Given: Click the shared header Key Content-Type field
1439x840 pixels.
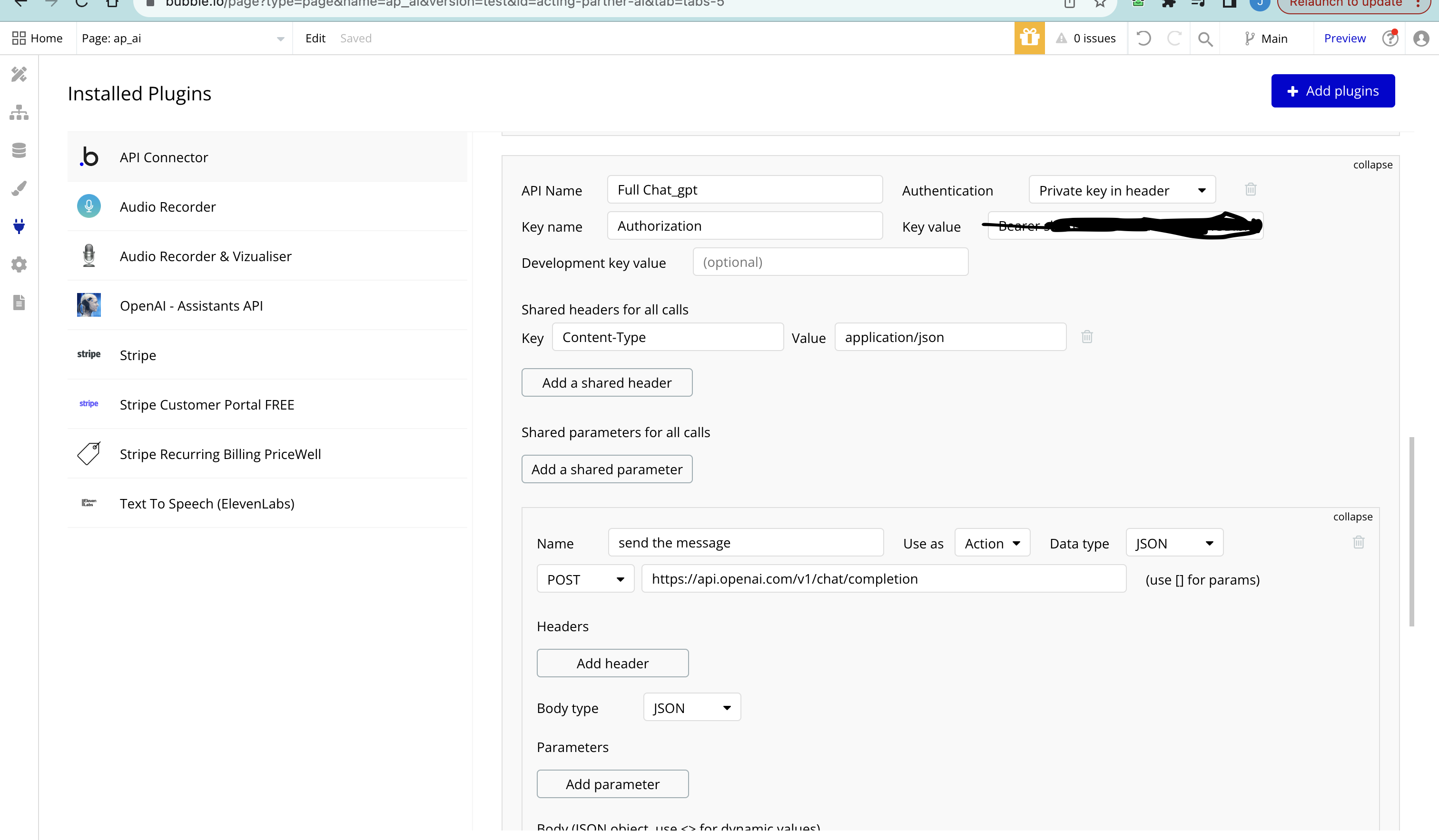Looking at the screenshot, I should click(x=668, y=337).
